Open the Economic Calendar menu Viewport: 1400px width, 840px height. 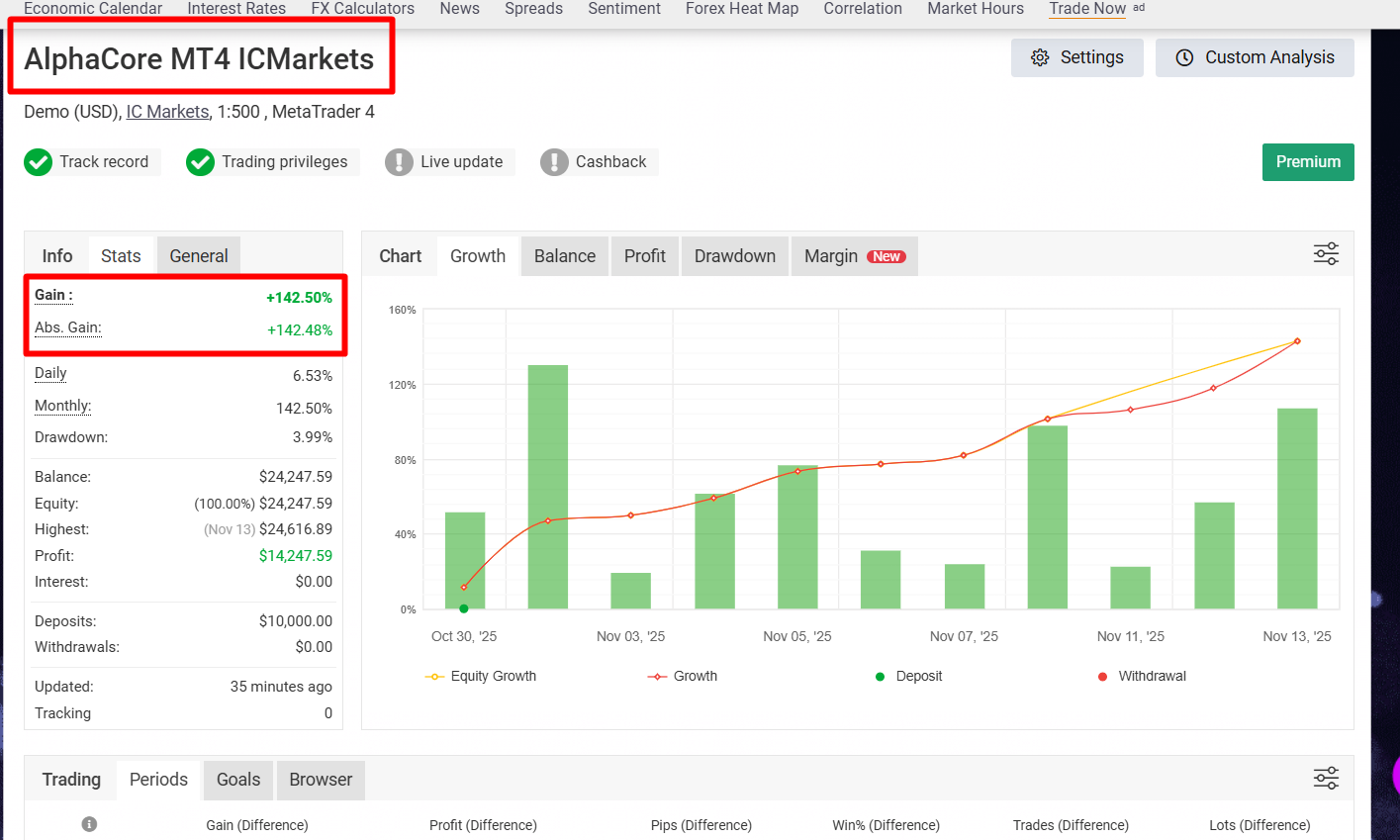93,9
